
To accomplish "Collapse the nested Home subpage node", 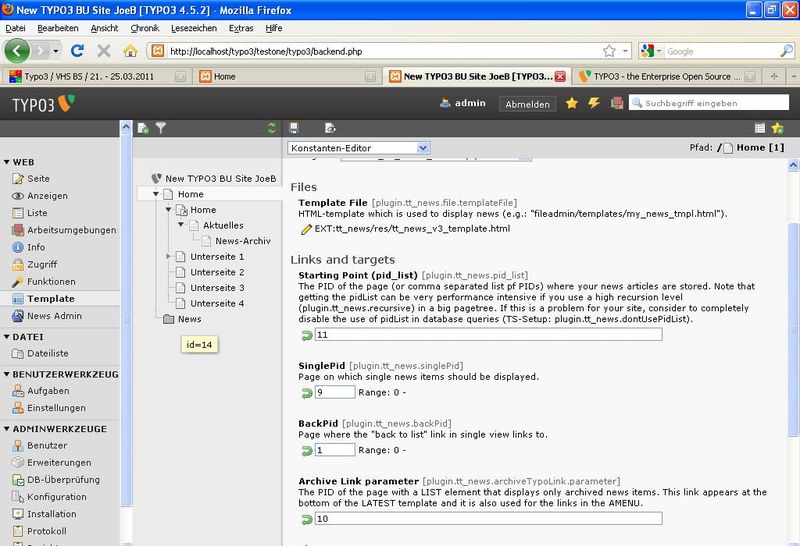I will pyautogui.click(x=168, y=210).
